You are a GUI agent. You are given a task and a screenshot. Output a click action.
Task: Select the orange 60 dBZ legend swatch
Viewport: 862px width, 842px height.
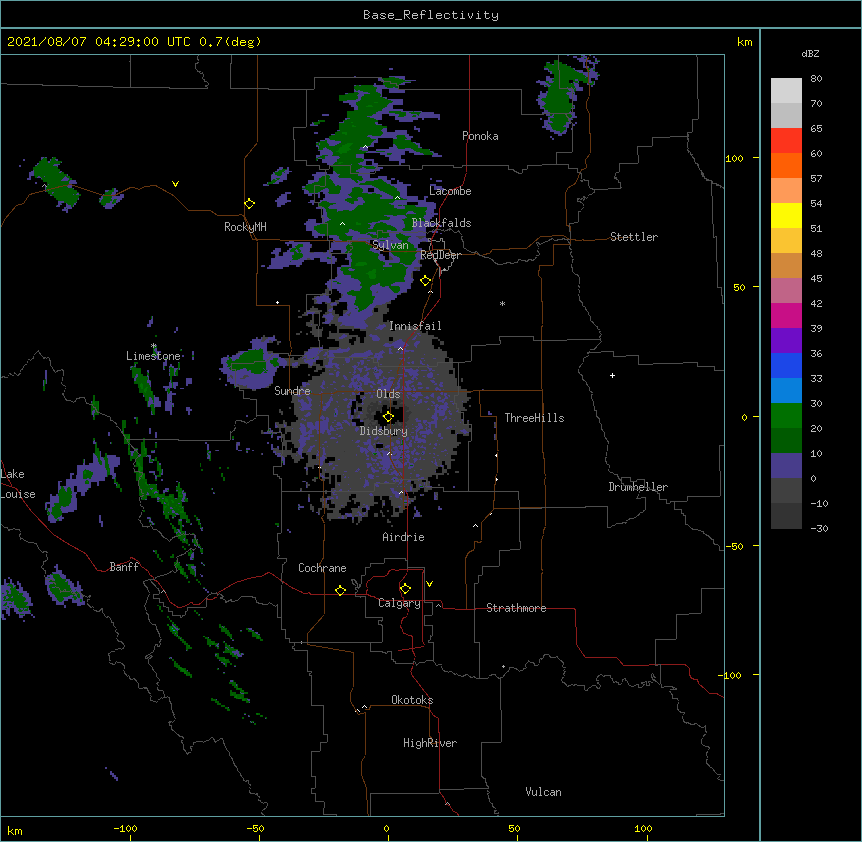pyautogui.click(x=786, y=165)
